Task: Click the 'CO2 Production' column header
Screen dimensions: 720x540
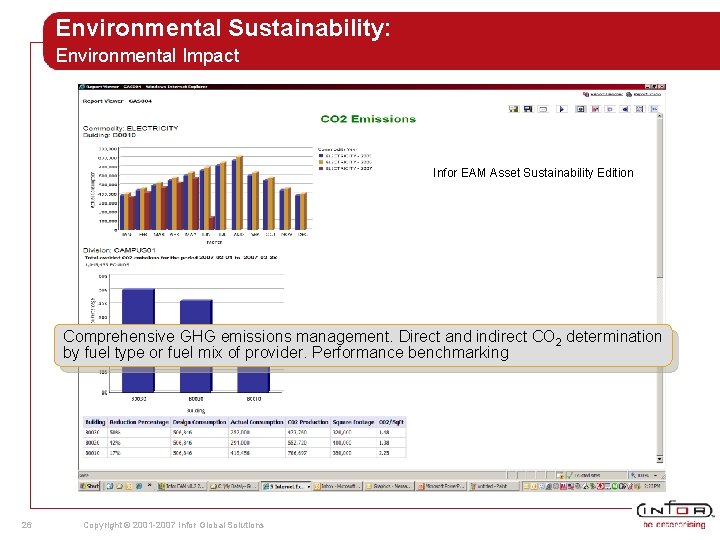Action: coord(308,422)
